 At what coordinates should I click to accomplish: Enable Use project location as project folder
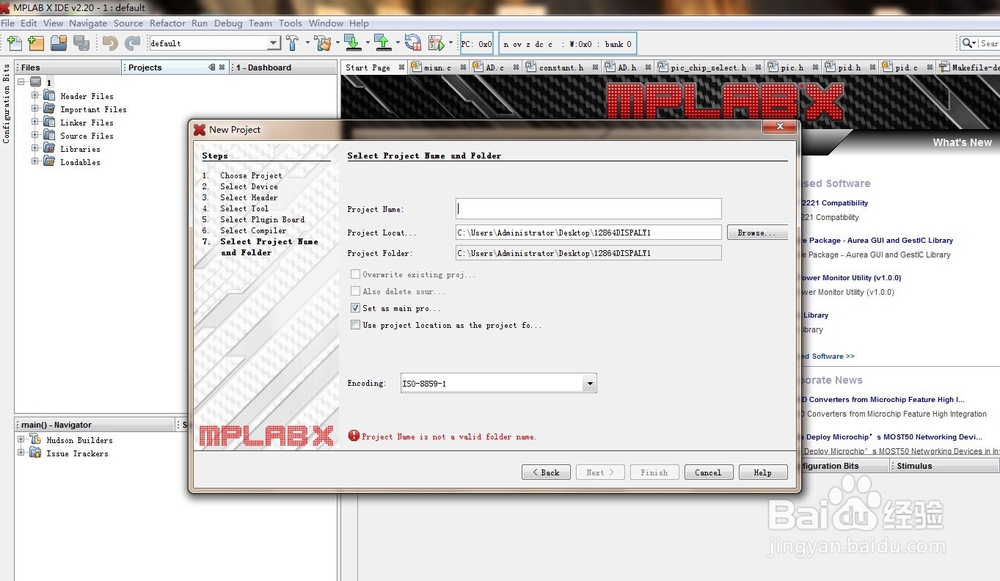pos(355,325)
